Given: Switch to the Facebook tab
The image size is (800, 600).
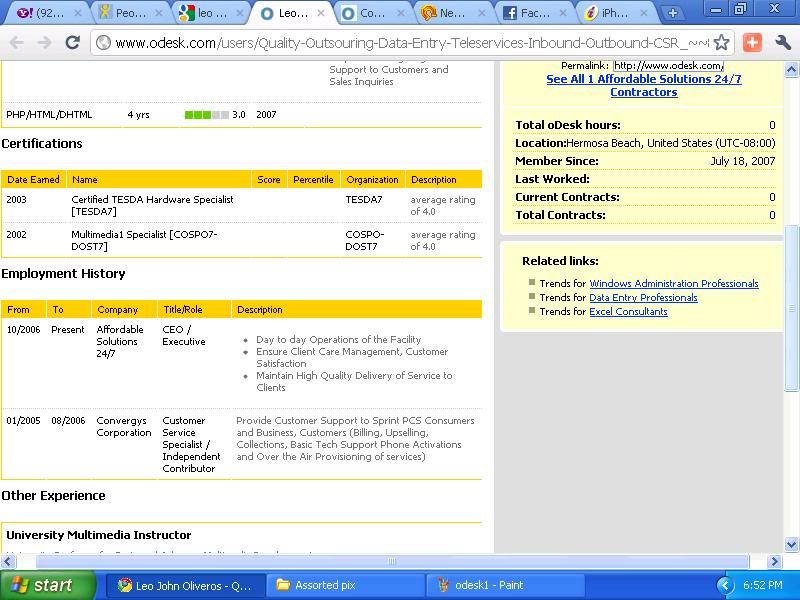Looking at the screenshot, I should click(x=535, y=13).
